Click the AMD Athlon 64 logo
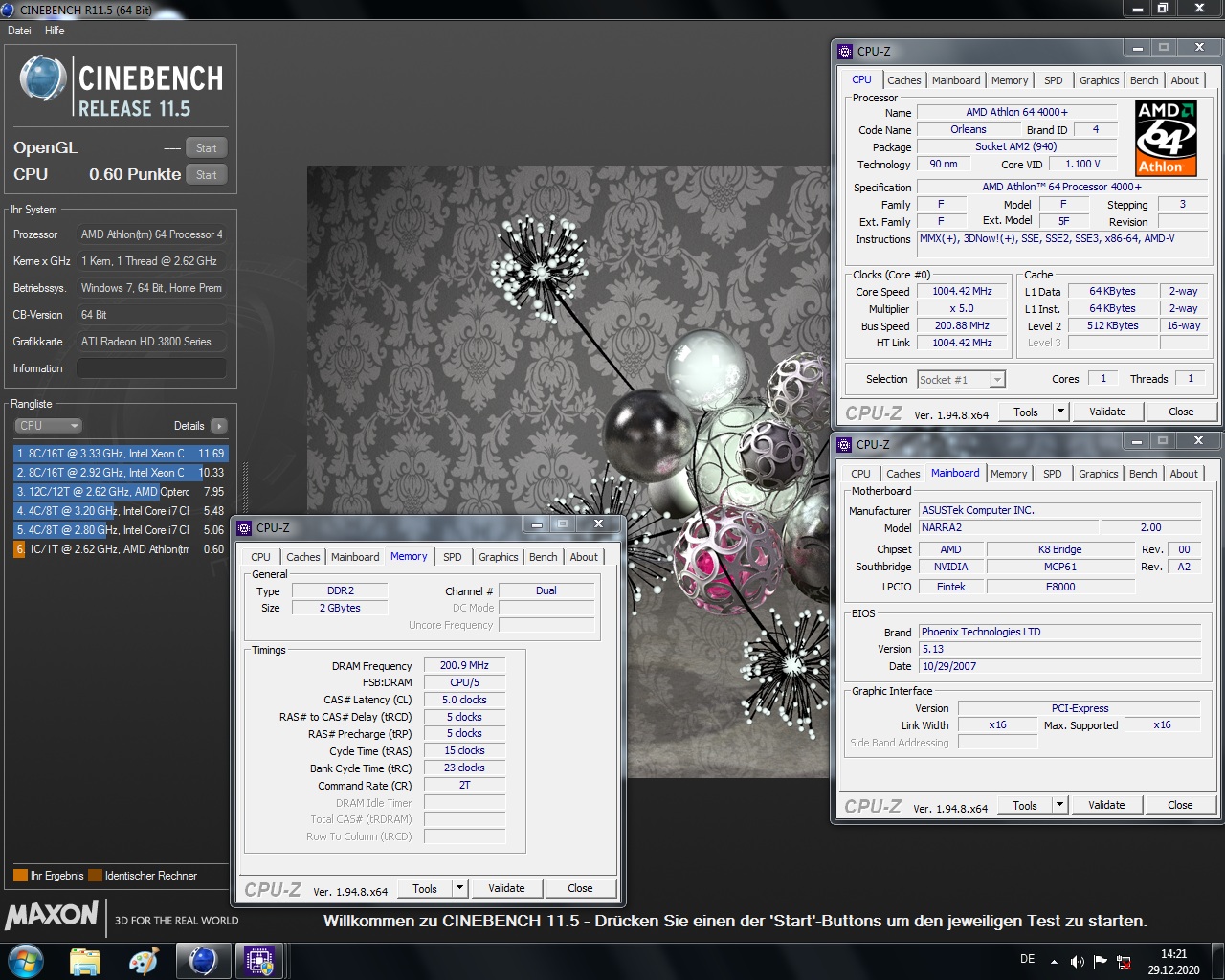Viewport: 1225px width, 980px height. (x=1166, y=138)
